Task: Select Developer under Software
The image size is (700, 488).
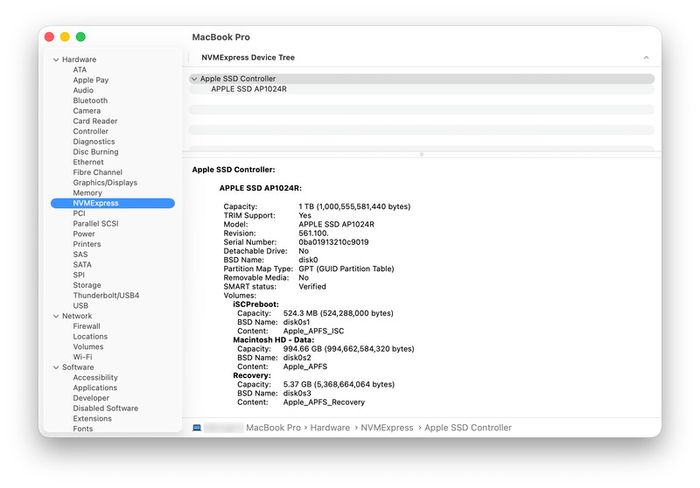Action: point(91,398)
